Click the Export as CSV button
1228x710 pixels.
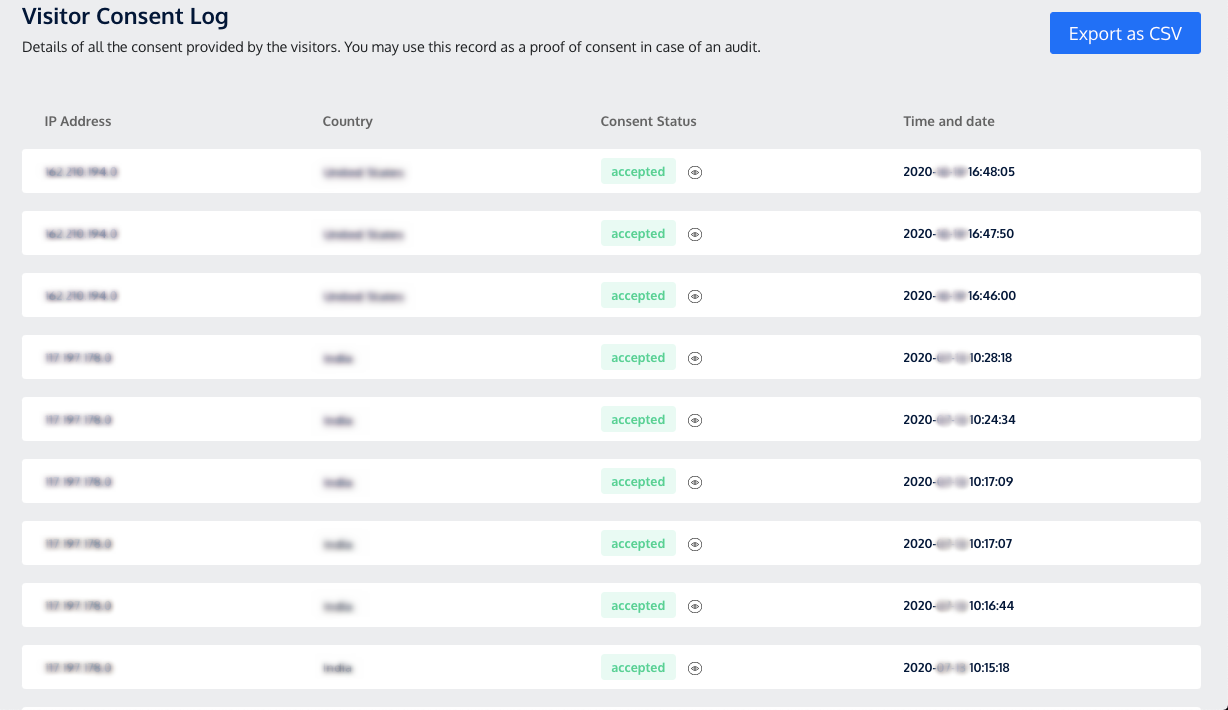coord(1125,33)
